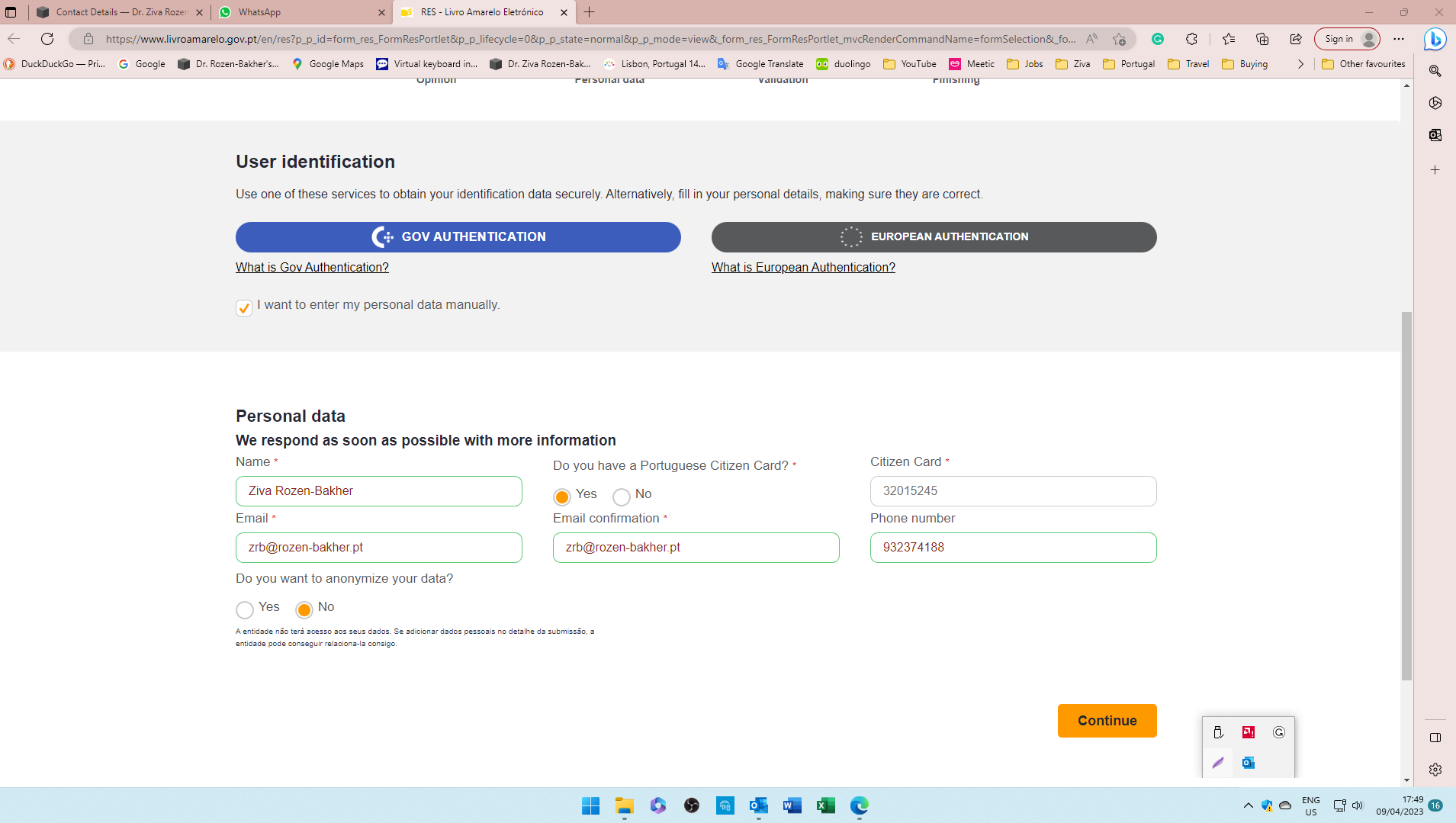Click the page vertical scrollbar thumb

[1406, 496]
